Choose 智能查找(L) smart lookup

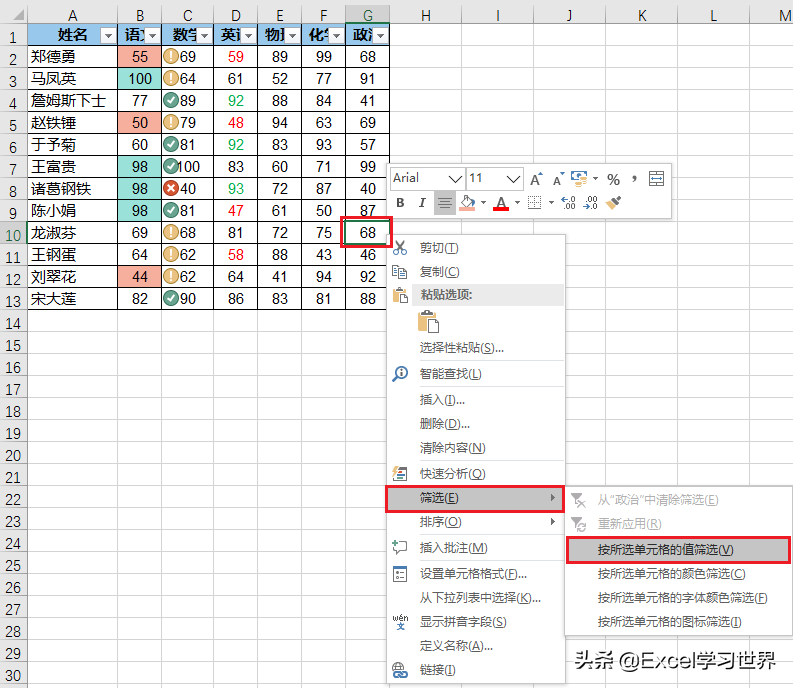coord(476,374)
